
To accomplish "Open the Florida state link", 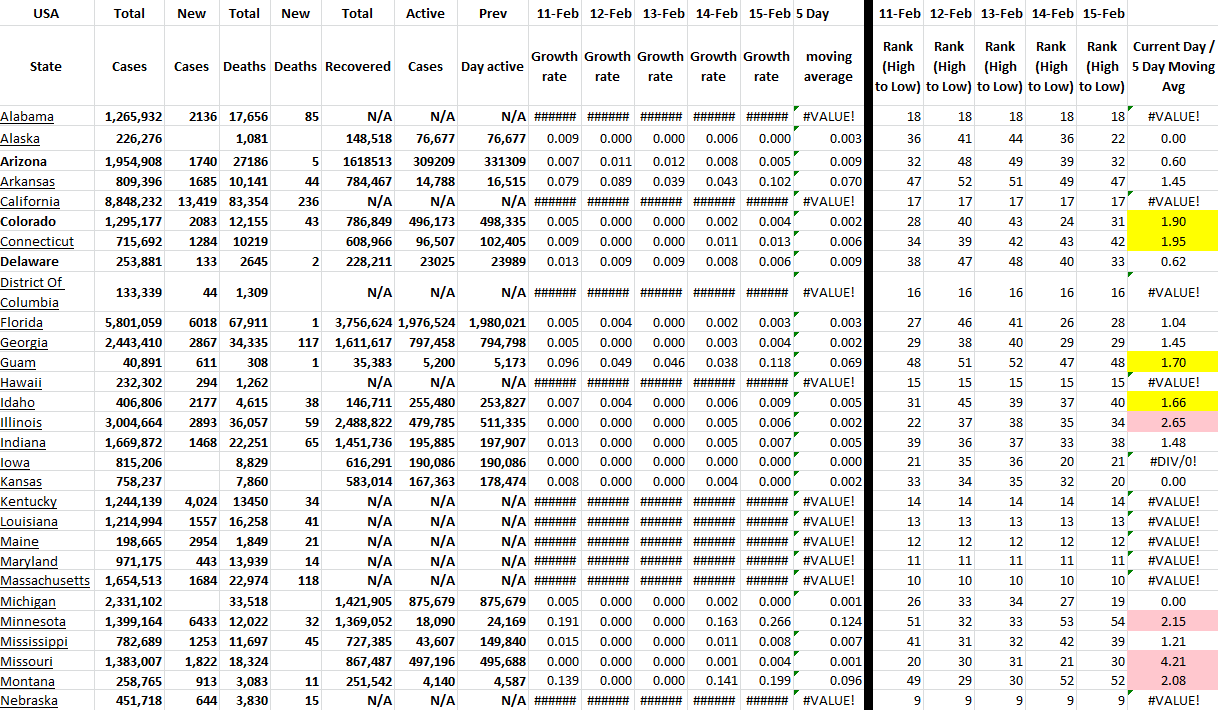I will (x=21, y=323).
